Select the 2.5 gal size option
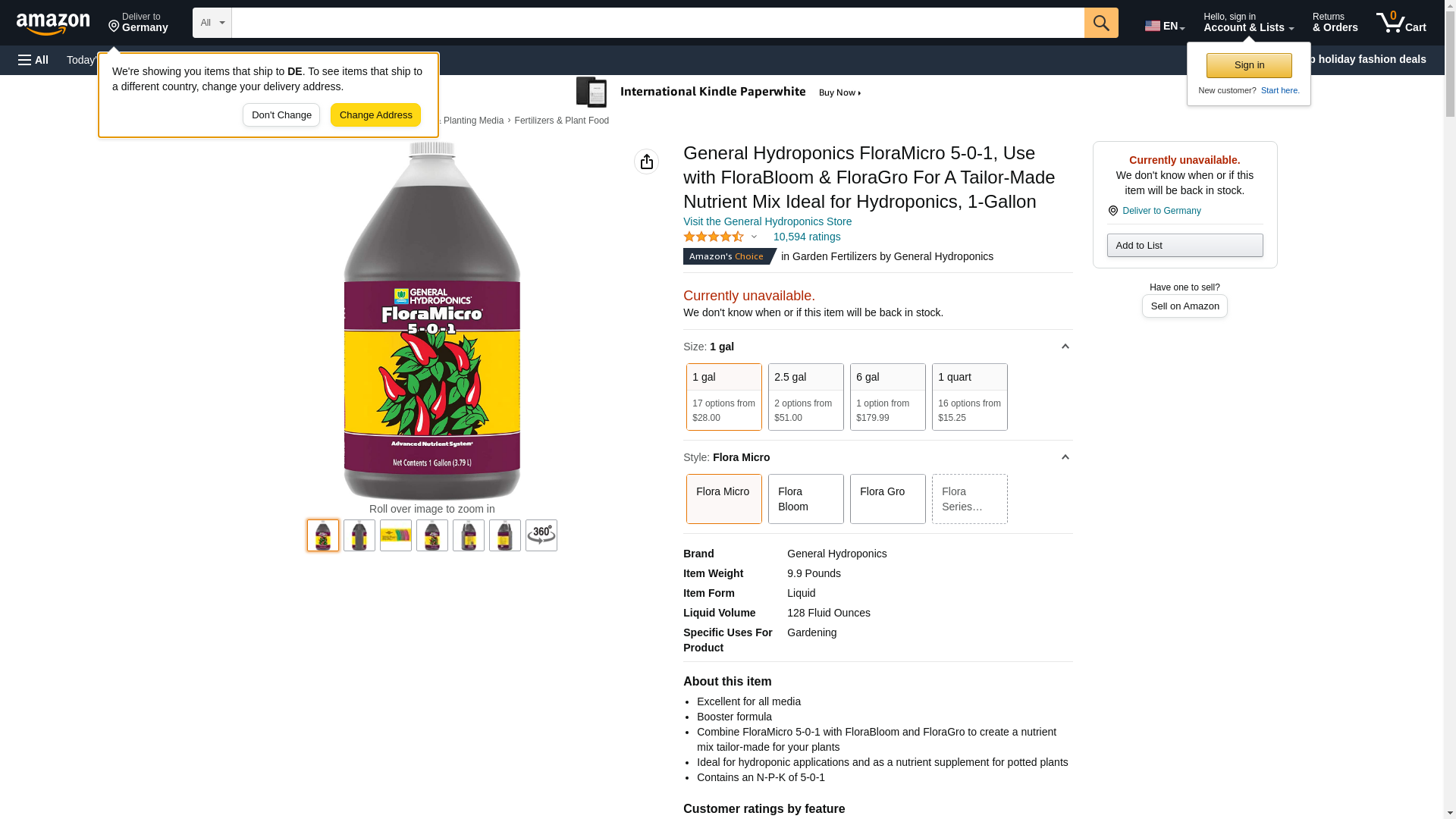This screenshot has width=1456, height=819. pyautogui.click(x=806, y=397)
